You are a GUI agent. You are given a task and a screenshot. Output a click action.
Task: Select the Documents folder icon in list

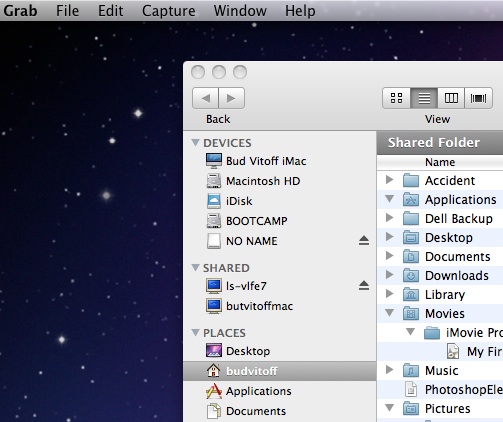(411, 256)
